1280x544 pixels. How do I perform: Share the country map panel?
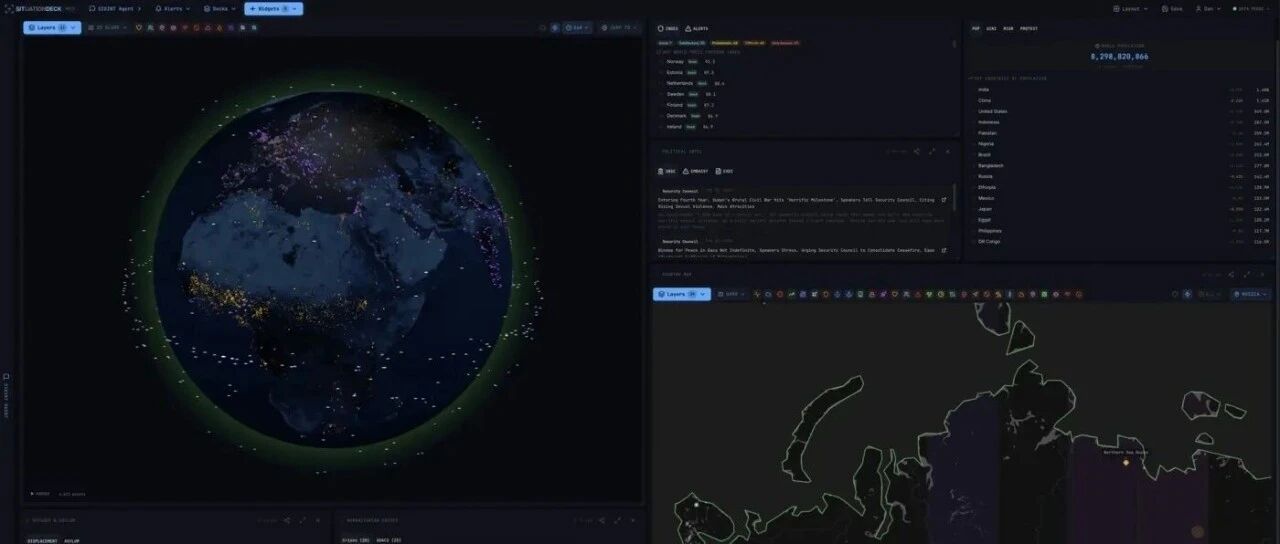coord(1231,274)
